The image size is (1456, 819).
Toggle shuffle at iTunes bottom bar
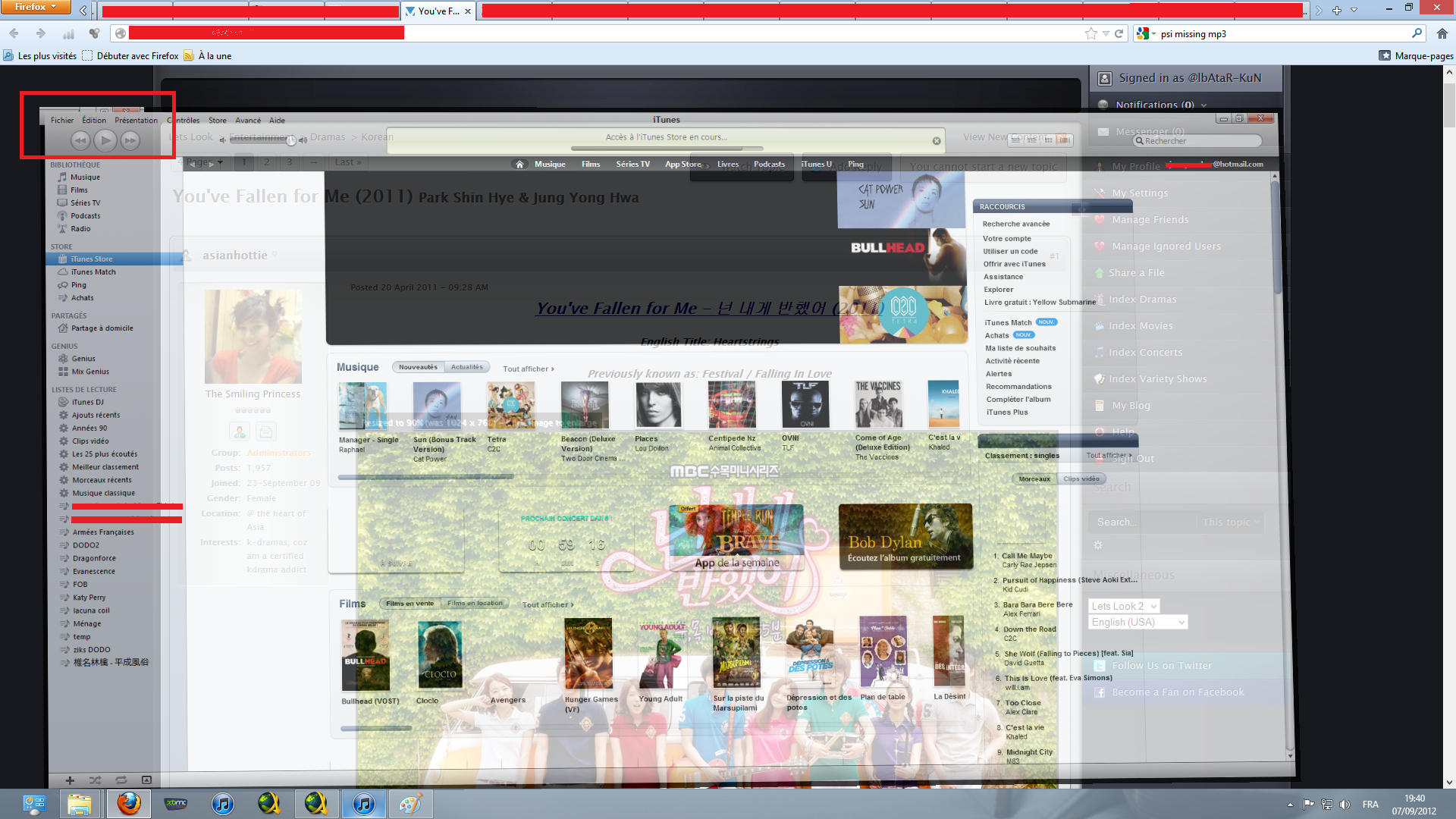point(95,780)
